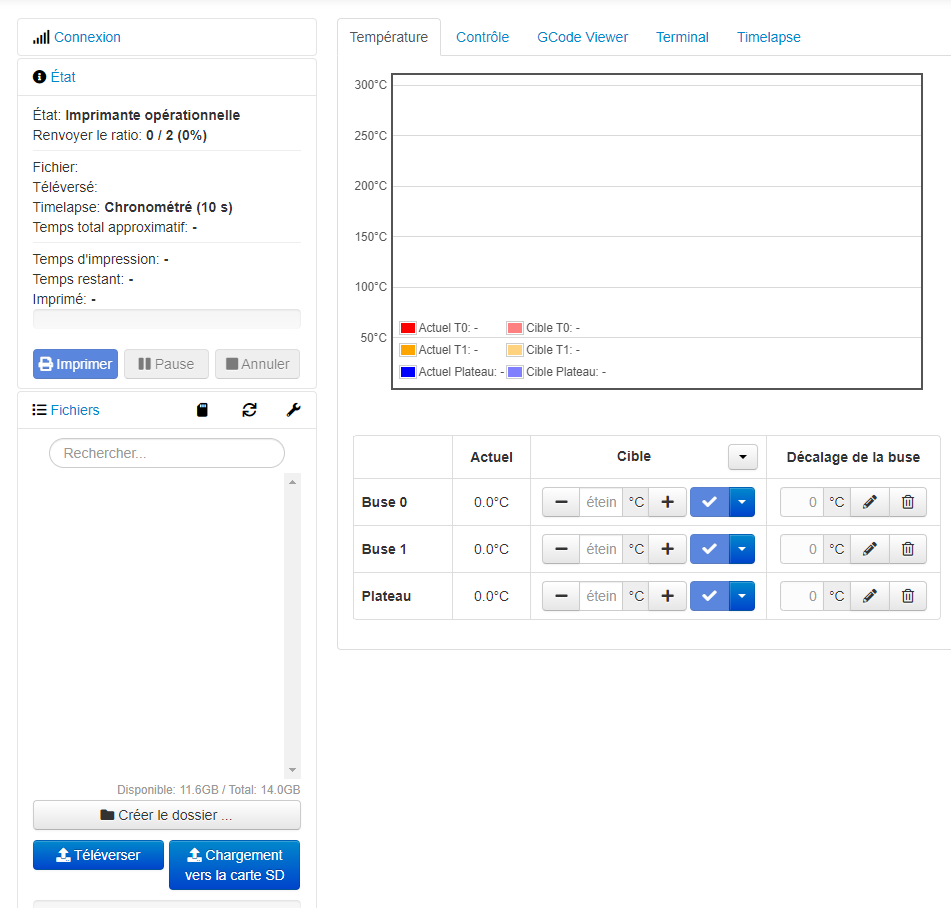Click Buse 0 target temperature field

[601, 502]
